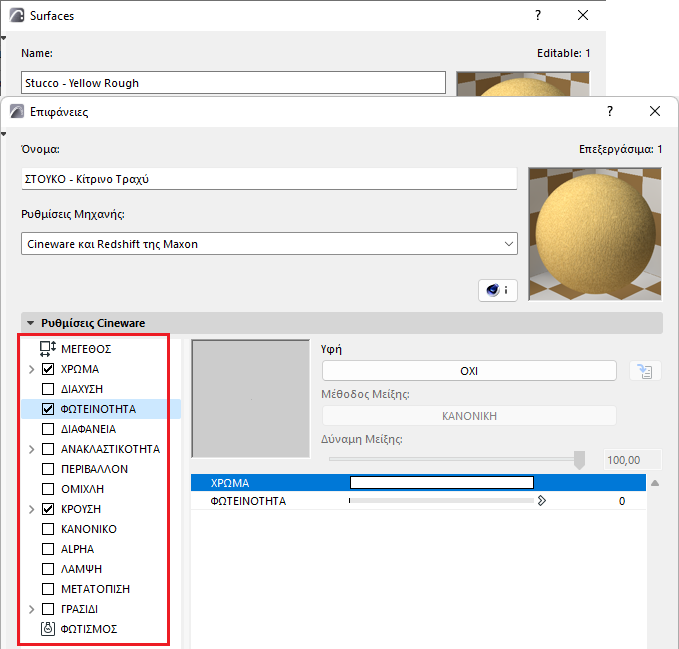
Task: Select the ΟΜΙΧΛΗ channel label
Action: tap(82, 489)
